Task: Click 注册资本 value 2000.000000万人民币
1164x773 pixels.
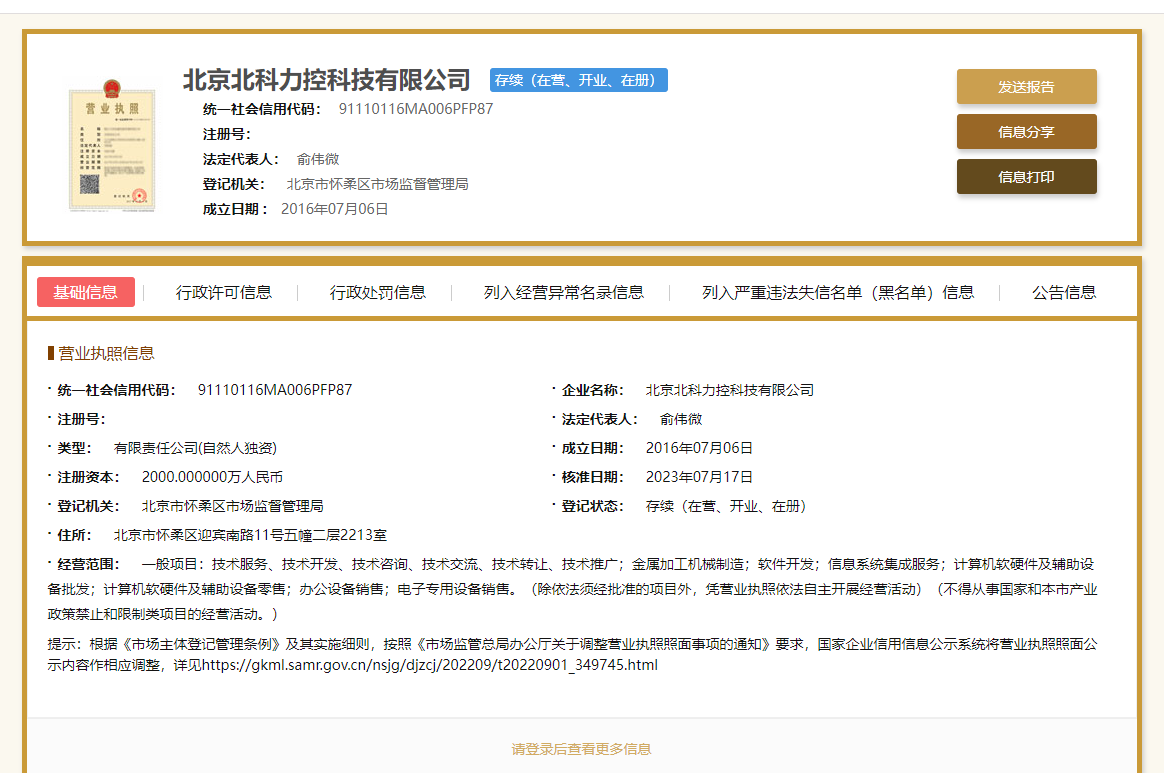Action: (x=212, y=477)
